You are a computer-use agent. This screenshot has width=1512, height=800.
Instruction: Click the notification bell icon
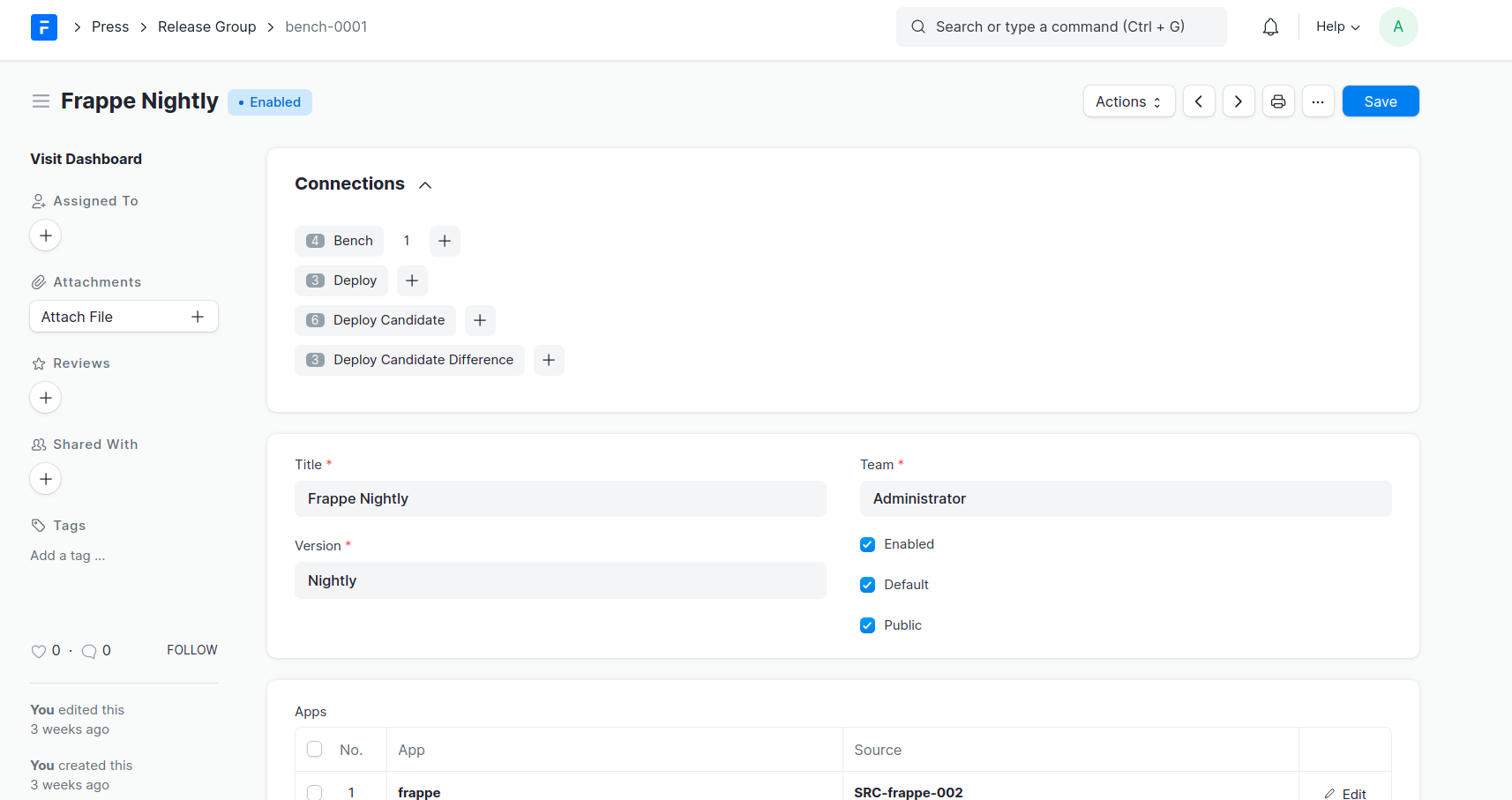point(1270,27)
